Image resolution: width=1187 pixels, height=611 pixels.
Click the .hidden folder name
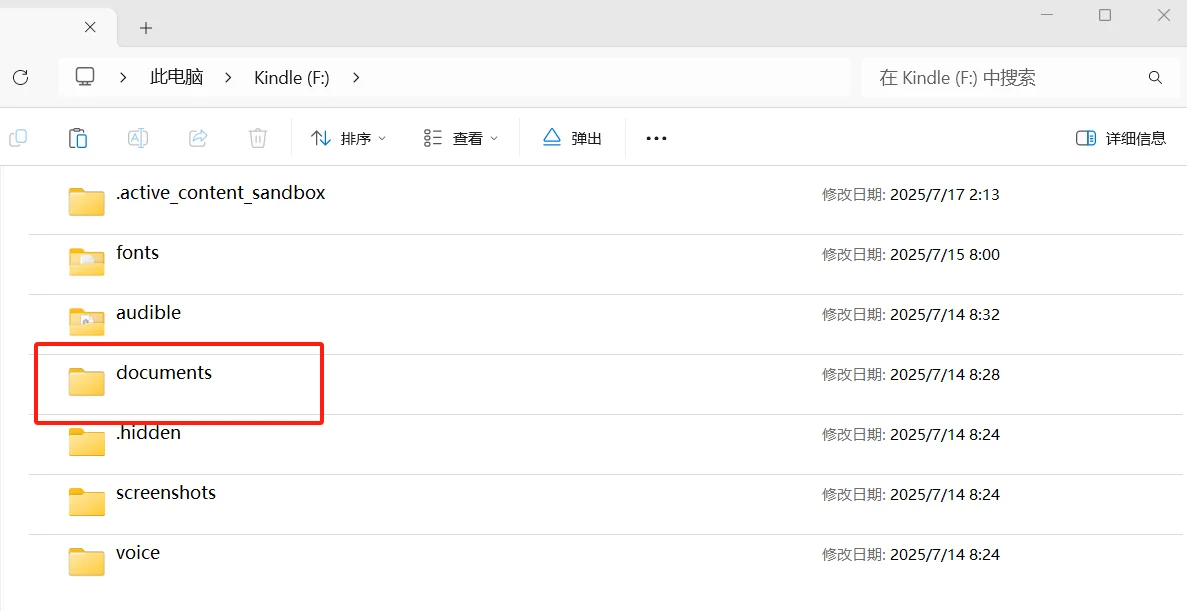[x=148, y=432]
